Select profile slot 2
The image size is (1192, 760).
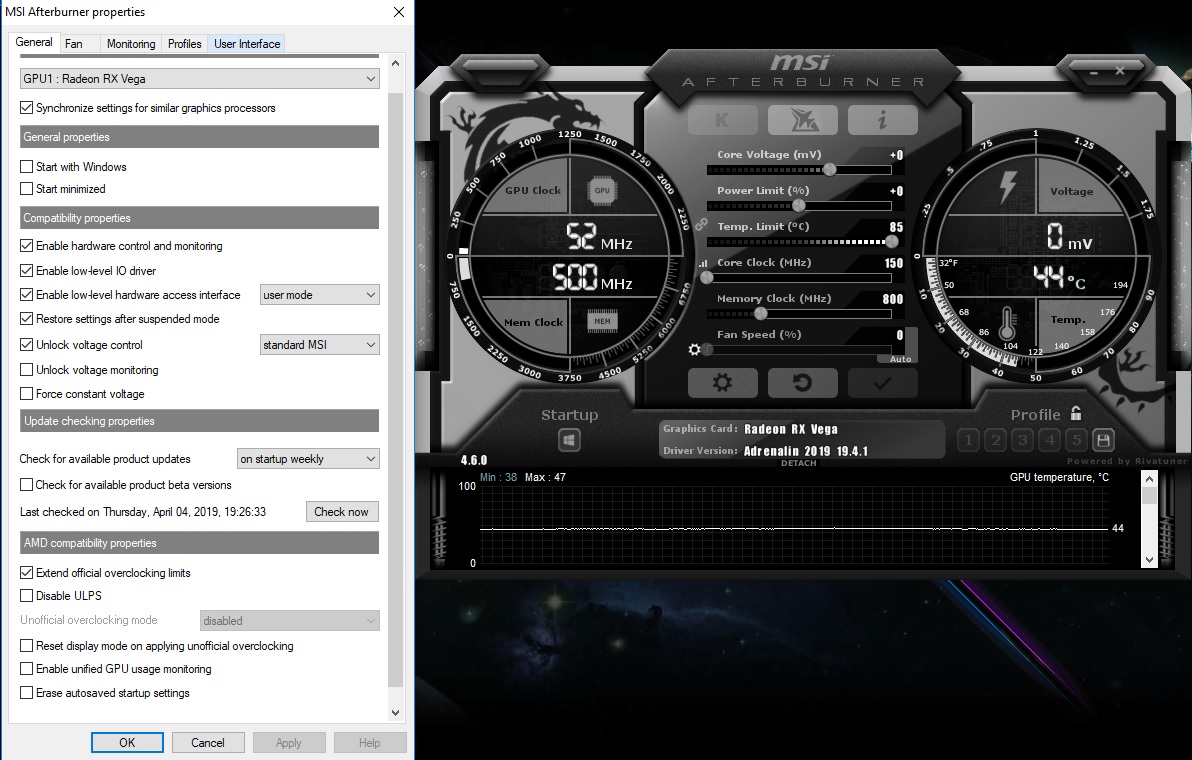(996, 440)
